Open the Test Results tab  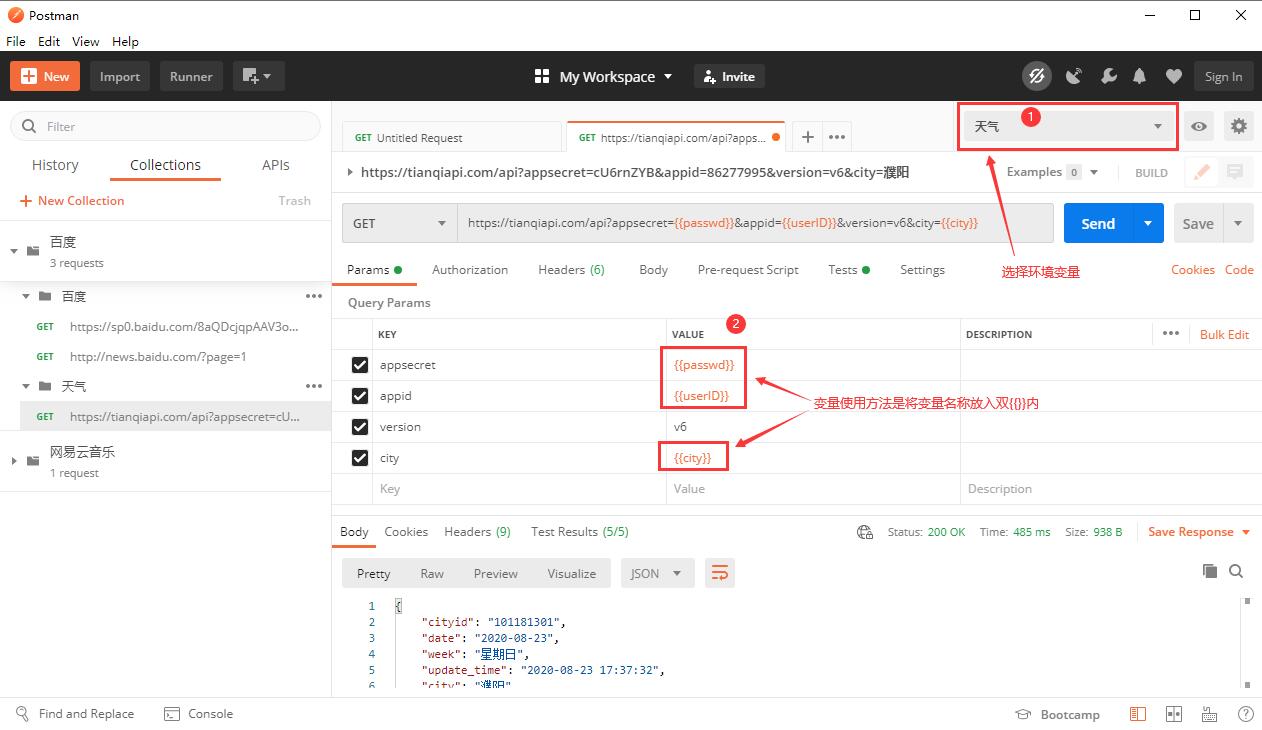click(580, 532)
